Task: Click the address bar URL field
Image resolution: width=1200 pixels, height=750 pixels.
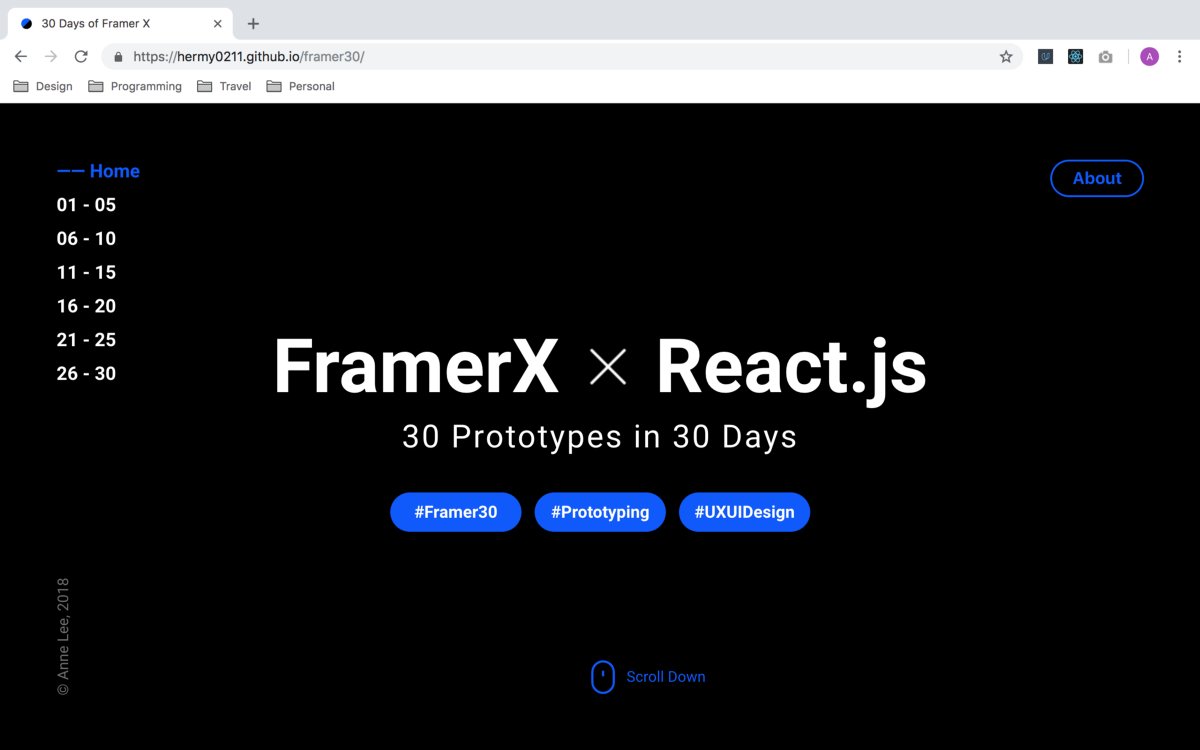Action: [561, 57]
